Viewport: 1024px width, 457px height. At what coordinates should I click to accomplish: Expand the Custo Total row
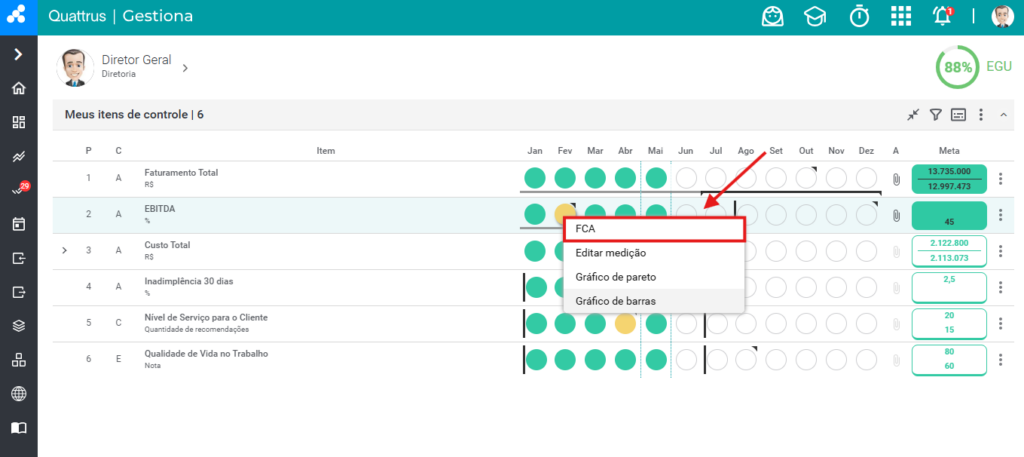click(x=64, y=250)
